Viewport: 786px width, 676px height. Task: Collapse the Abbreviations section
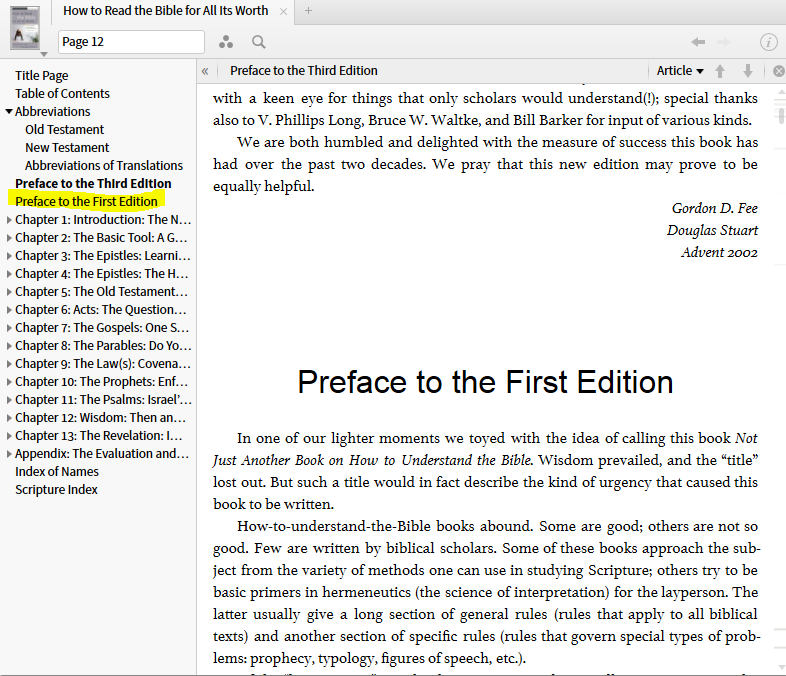pos(9,111)
